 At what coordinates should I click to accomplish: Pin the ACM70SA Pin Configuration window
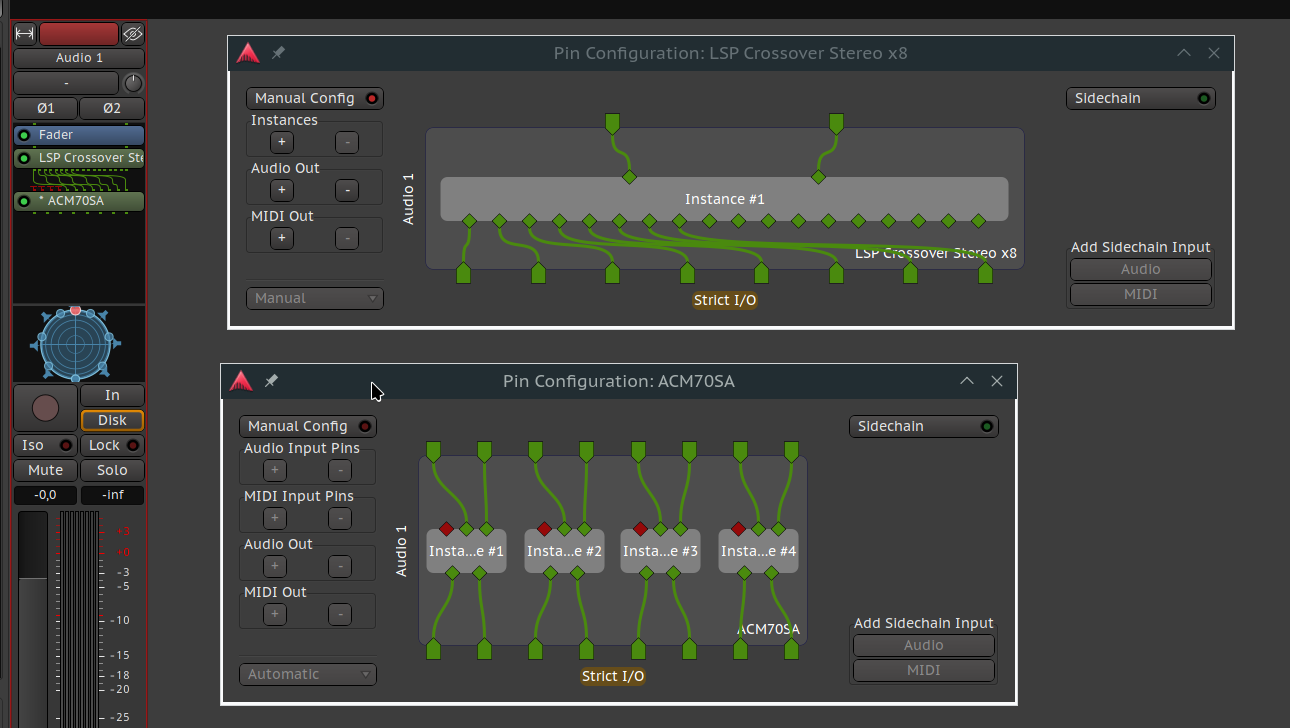pyautogui.click(x=271, y=381)
